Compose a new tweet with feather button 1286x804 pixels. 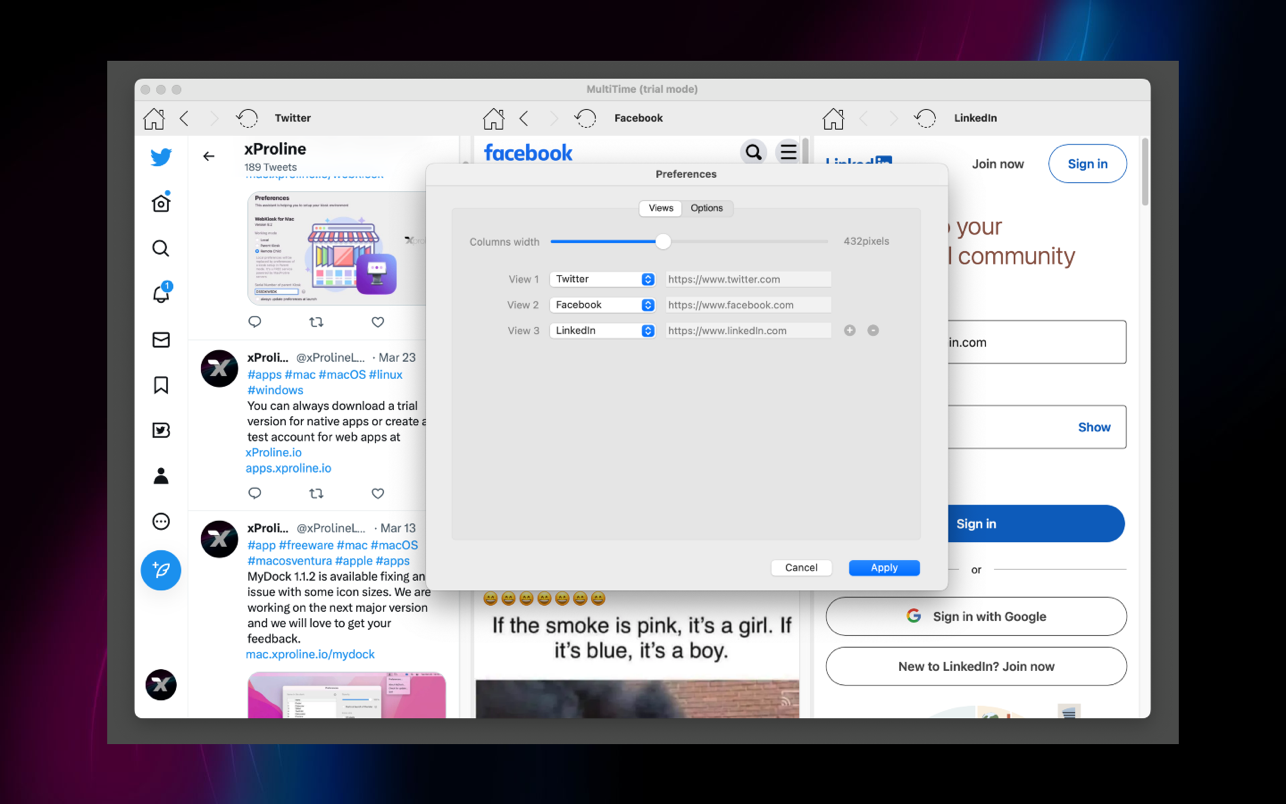(161, 571)
